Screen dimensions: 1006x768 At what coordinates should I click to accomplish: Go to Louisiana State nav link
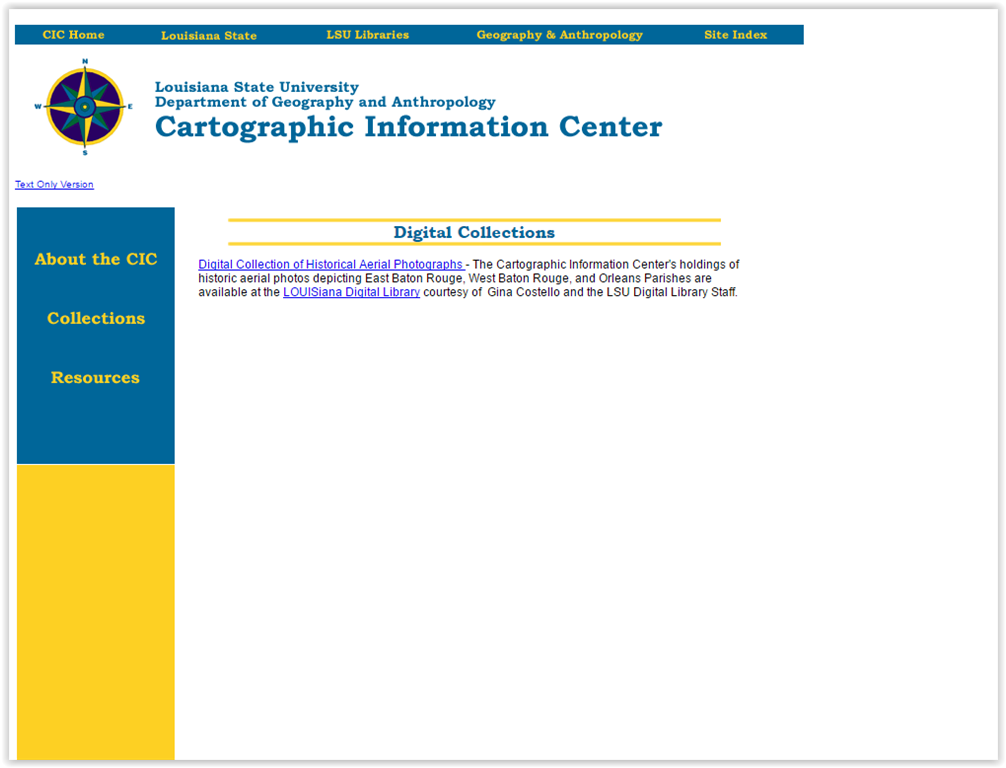click(209, 35)
